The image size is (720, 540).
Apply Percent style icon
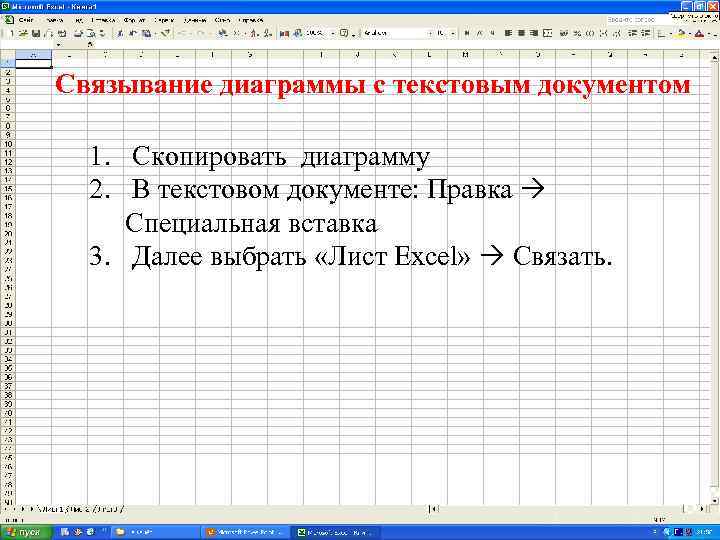[x=578, y=33]
